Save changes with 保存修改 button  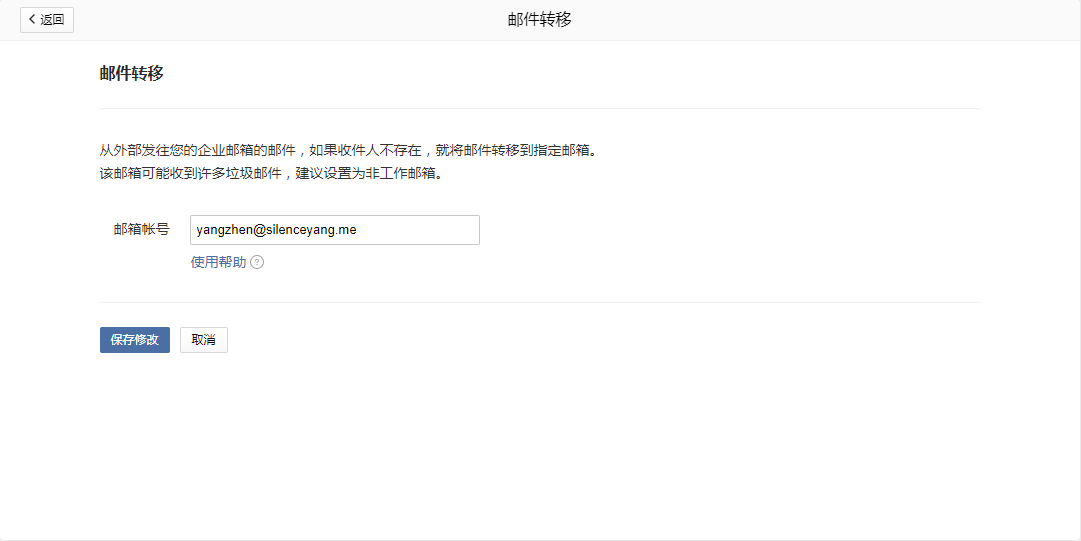(135, 340)
